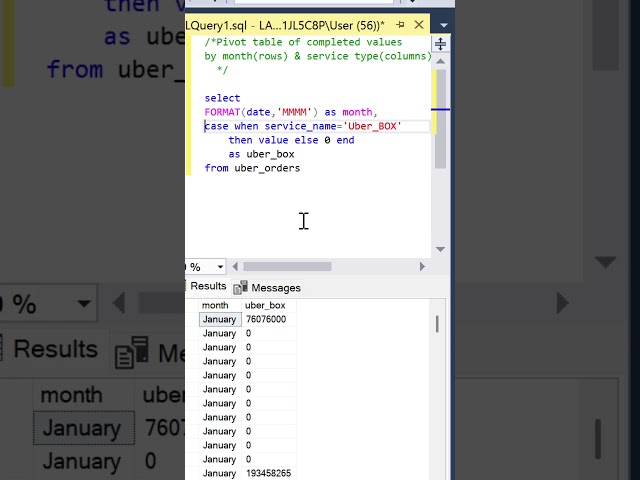The height and width of the screenshot is (480, 640).
Task: Open the zoom percentage dropdown
Action: pos(220,267)
